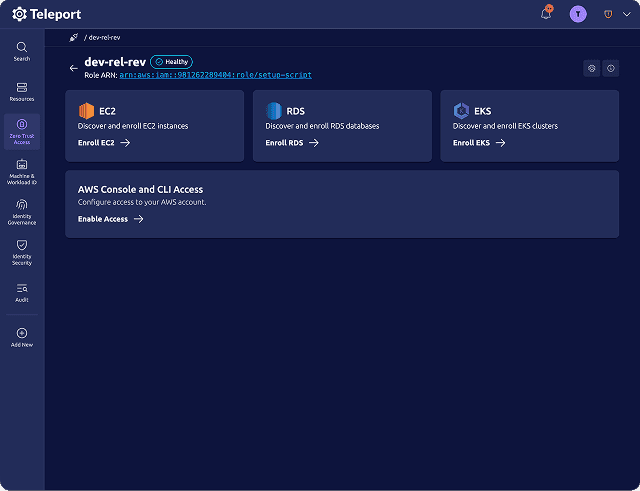Image resolution: width=640 pixels, height=491 pixels.
Task: Click Enroll EC2 link
Action: [104, 142]
